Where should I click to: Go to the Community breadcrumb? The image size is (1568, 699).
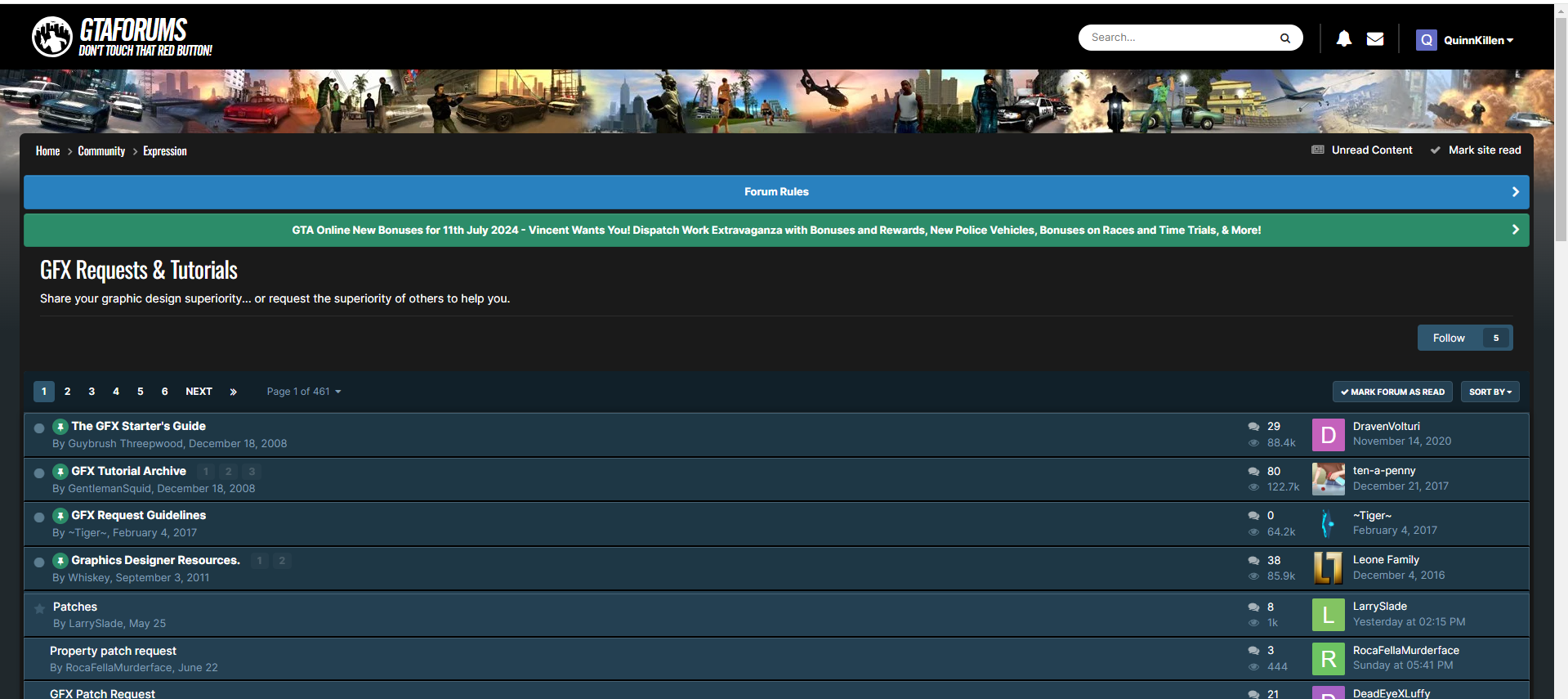(101, 151)
